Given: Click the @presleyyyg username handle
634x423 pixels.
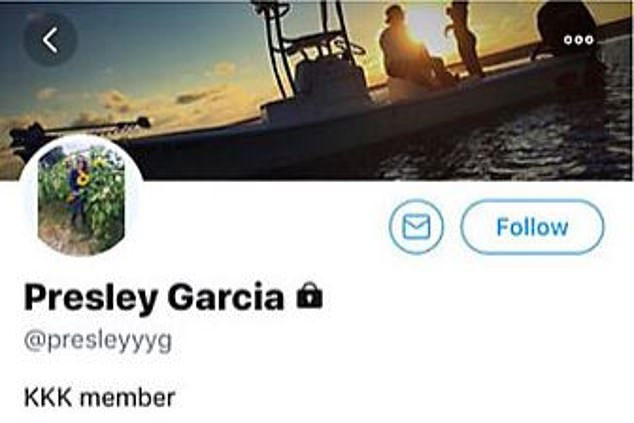Looking at the screenshot, I should [x=98, y=342].
